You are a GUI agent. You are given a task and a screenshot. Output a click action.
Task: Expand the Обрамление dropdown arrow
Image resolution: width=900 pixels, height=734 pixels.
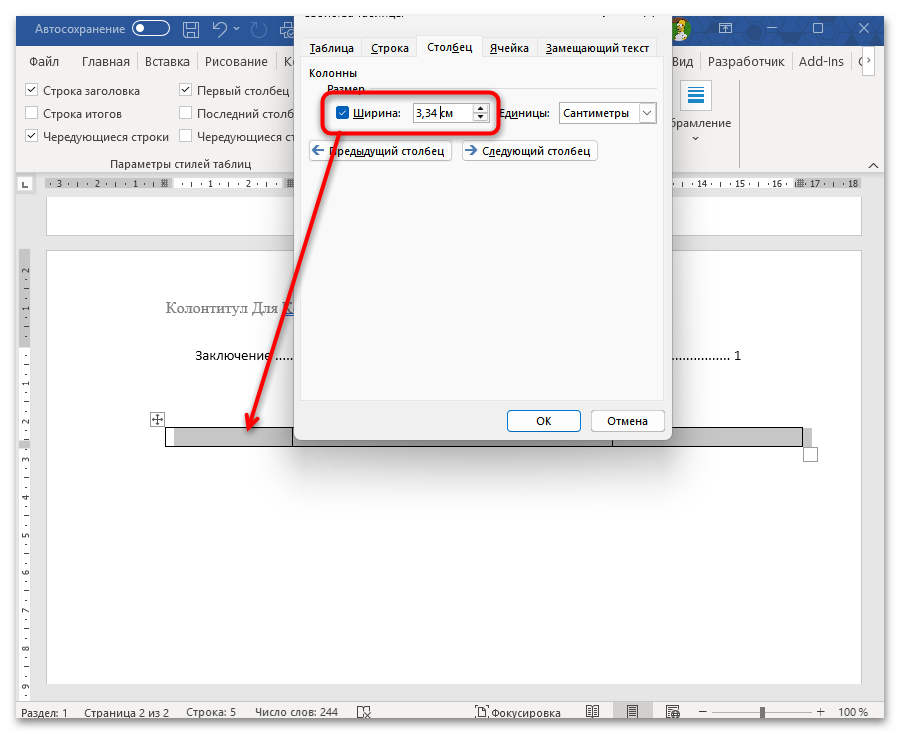[695, 138]
